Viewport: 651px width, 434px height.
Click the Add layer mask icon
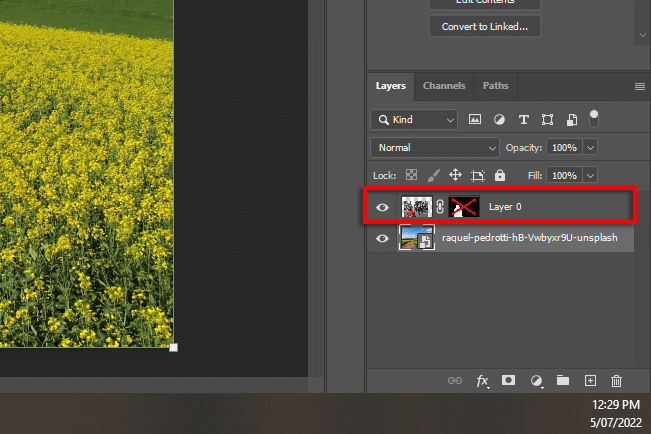pyautogui.click(x=509, y=381)
